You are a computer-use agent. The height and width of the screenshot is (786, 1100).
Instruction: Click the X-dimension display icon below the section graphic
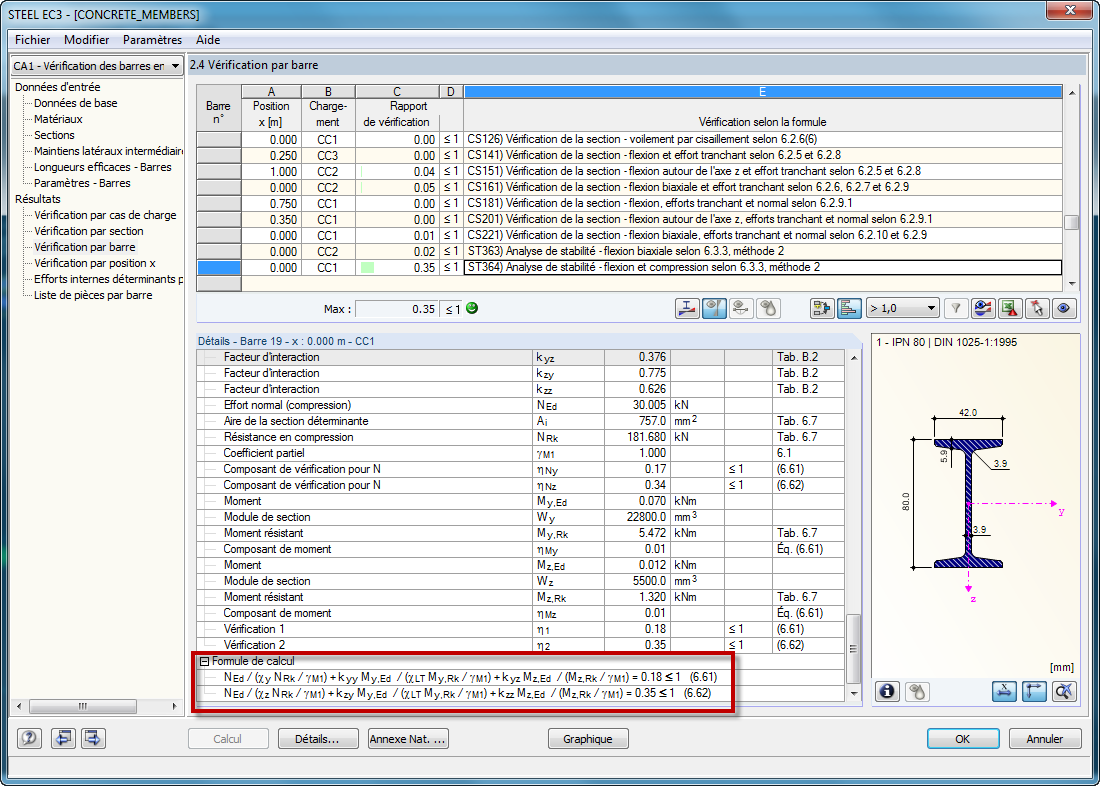[x=1004, y=691]
